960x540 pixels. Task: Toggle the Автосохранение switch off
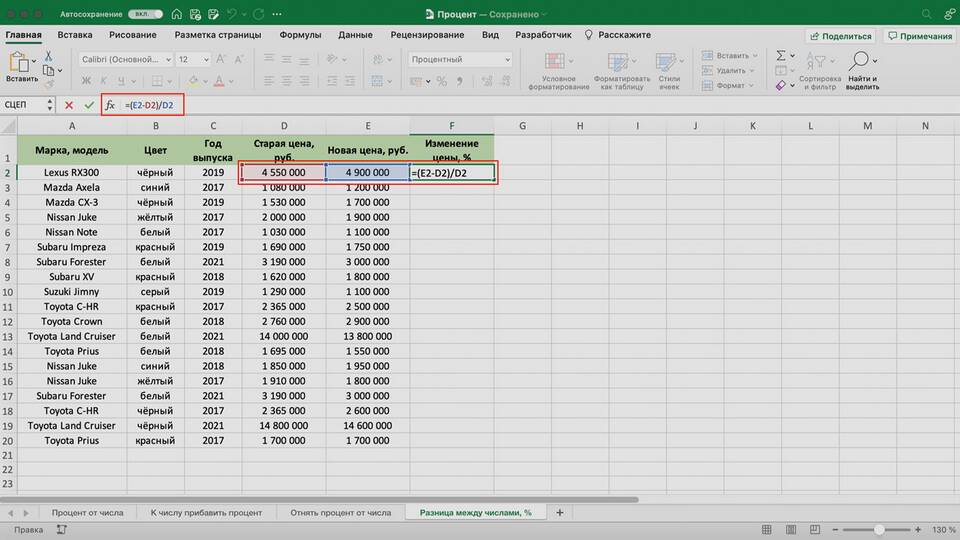coord(146,14)
